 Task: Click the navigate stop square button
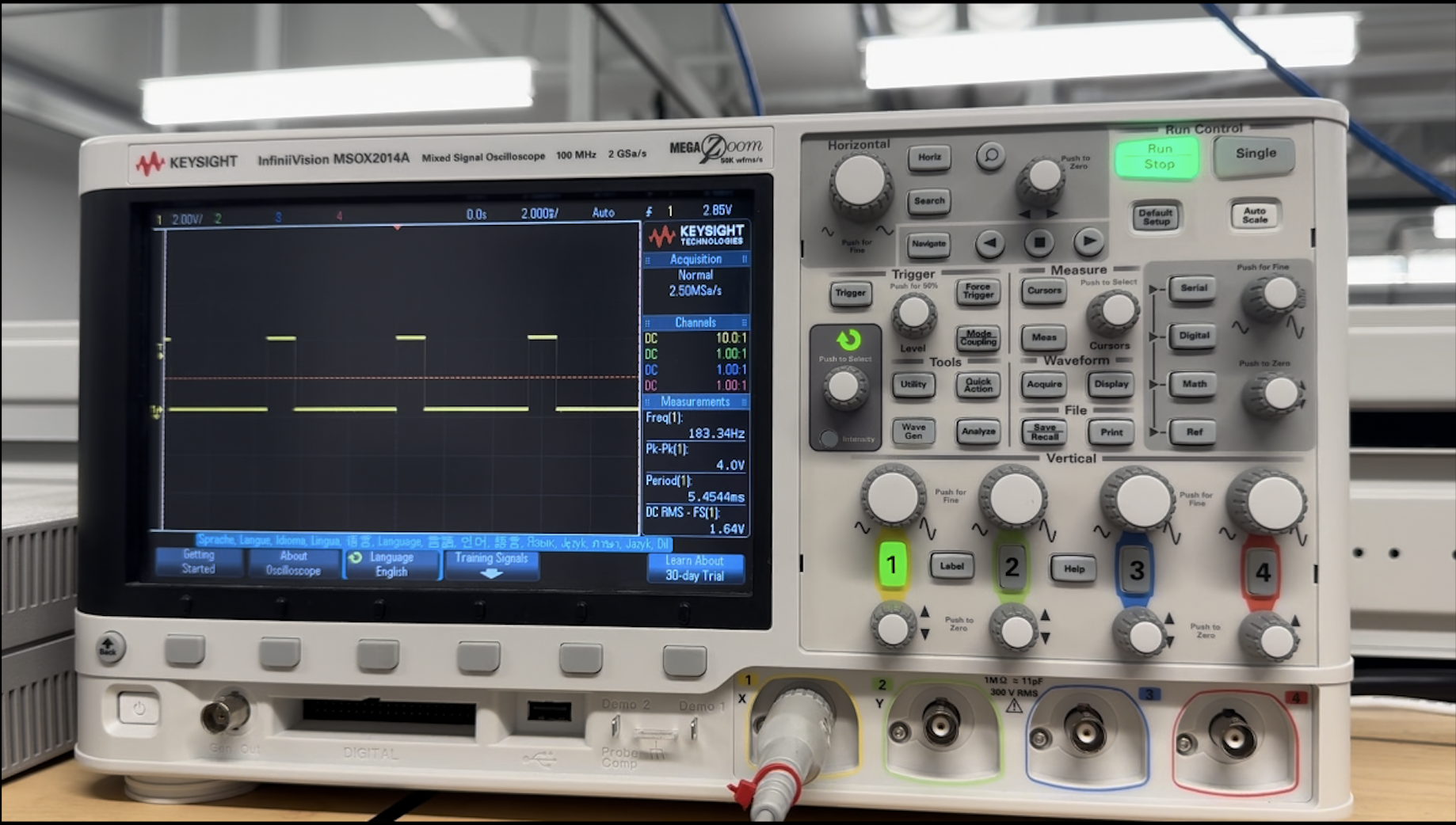pos(1039,242)
